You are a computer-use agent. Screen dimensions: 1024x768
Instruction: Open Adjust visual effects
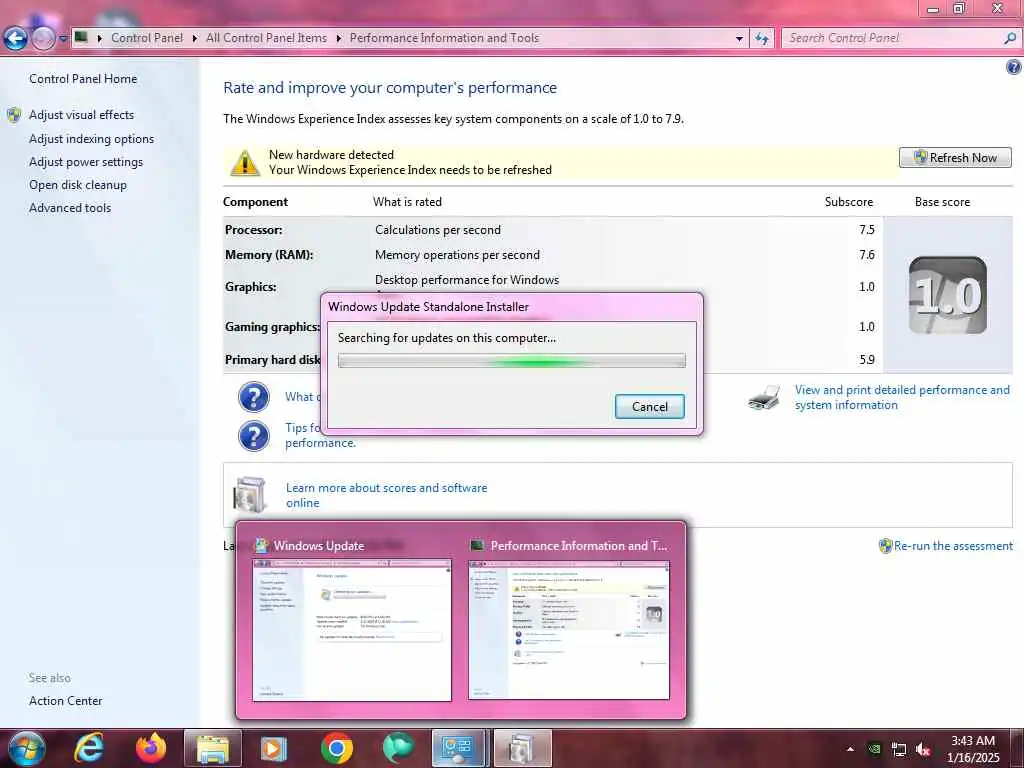81,115
